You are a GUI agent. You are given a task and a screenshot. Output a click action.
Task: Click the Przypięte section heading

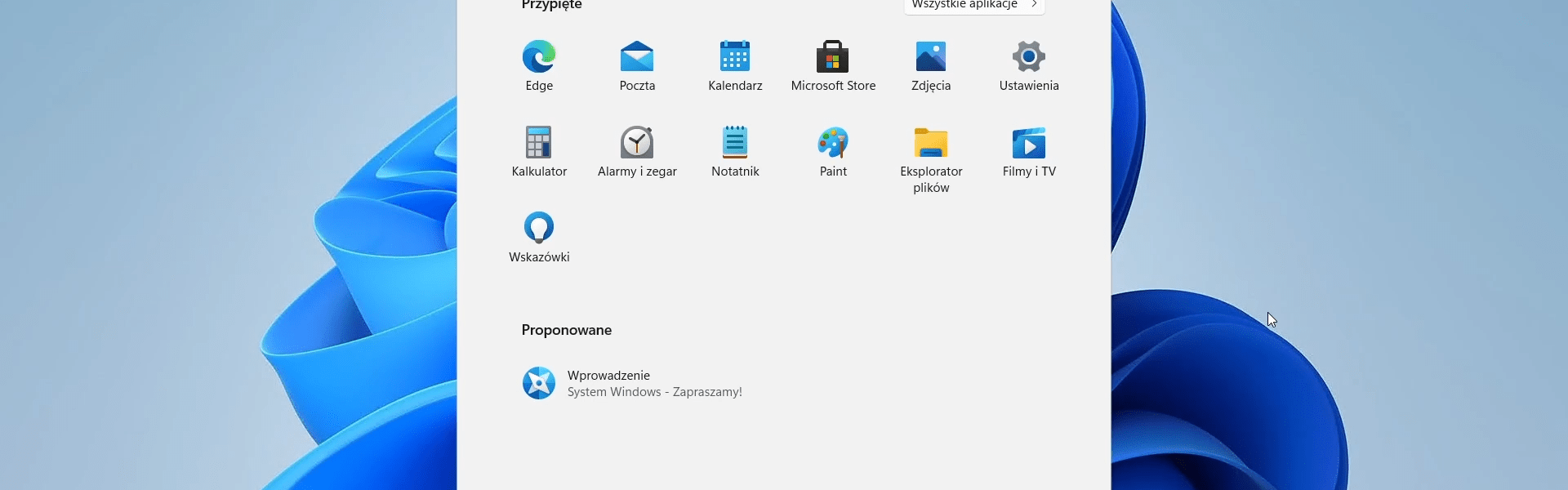(552, 5)
